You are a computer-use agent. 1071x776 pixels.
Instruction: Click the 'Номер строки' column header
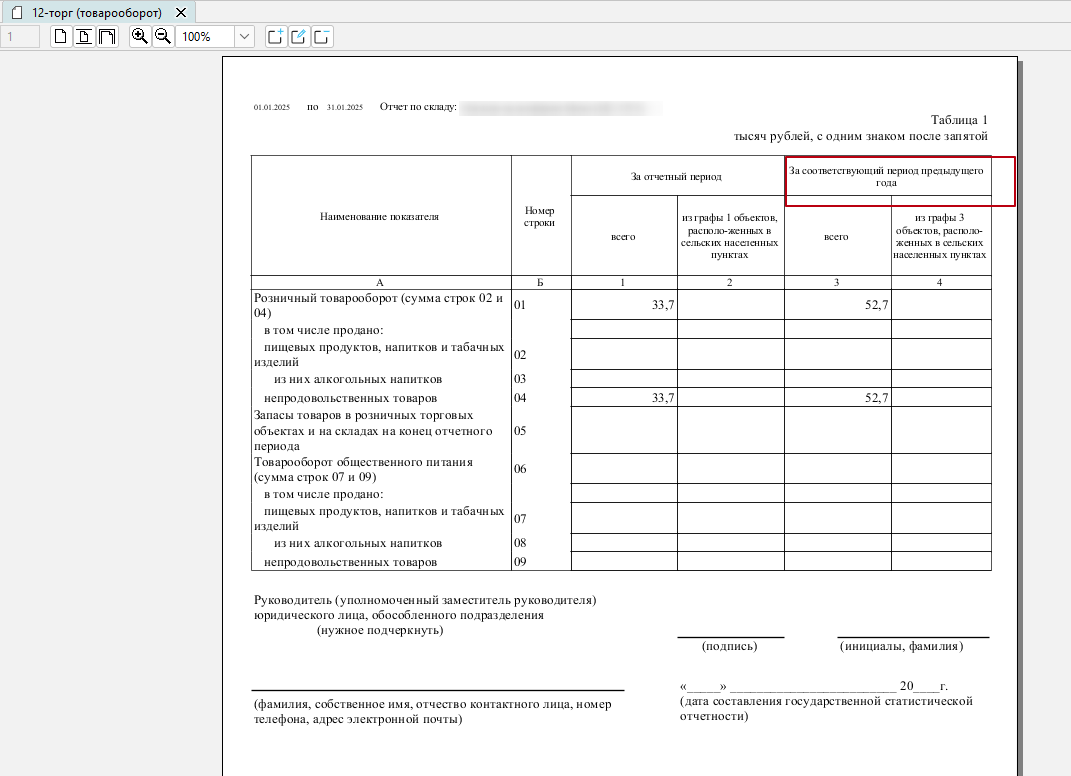[539, 216]
